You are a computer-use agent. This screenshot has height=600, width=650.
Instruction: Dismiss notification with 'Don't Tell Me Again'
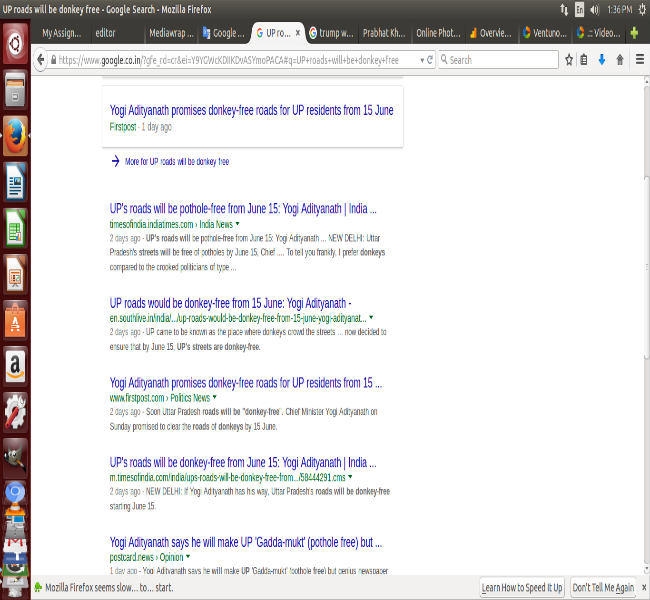(x=603, y=588)
